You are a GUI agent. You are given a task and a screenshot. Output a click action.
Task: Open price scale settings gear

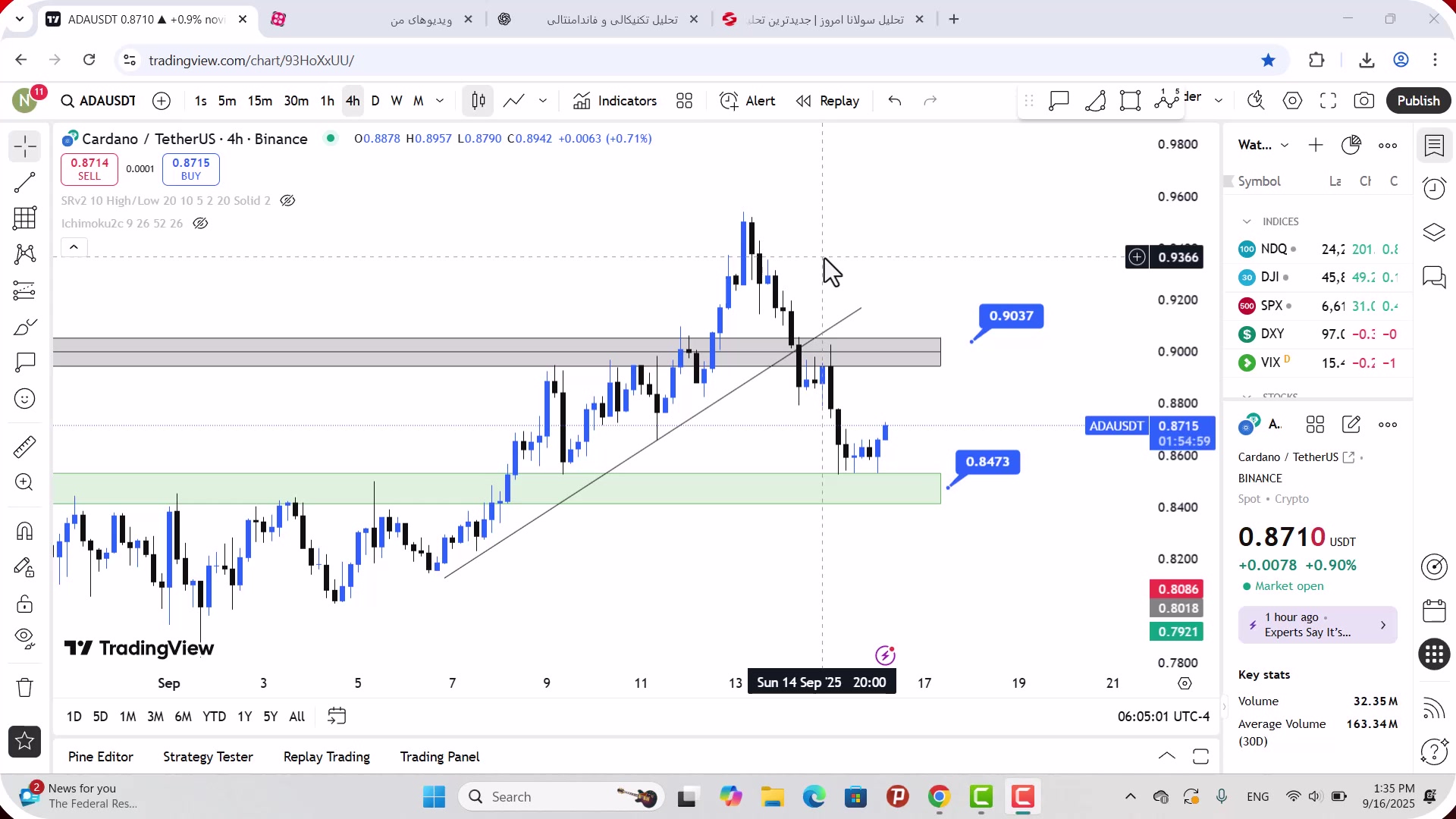click(x=1185, y=683)
